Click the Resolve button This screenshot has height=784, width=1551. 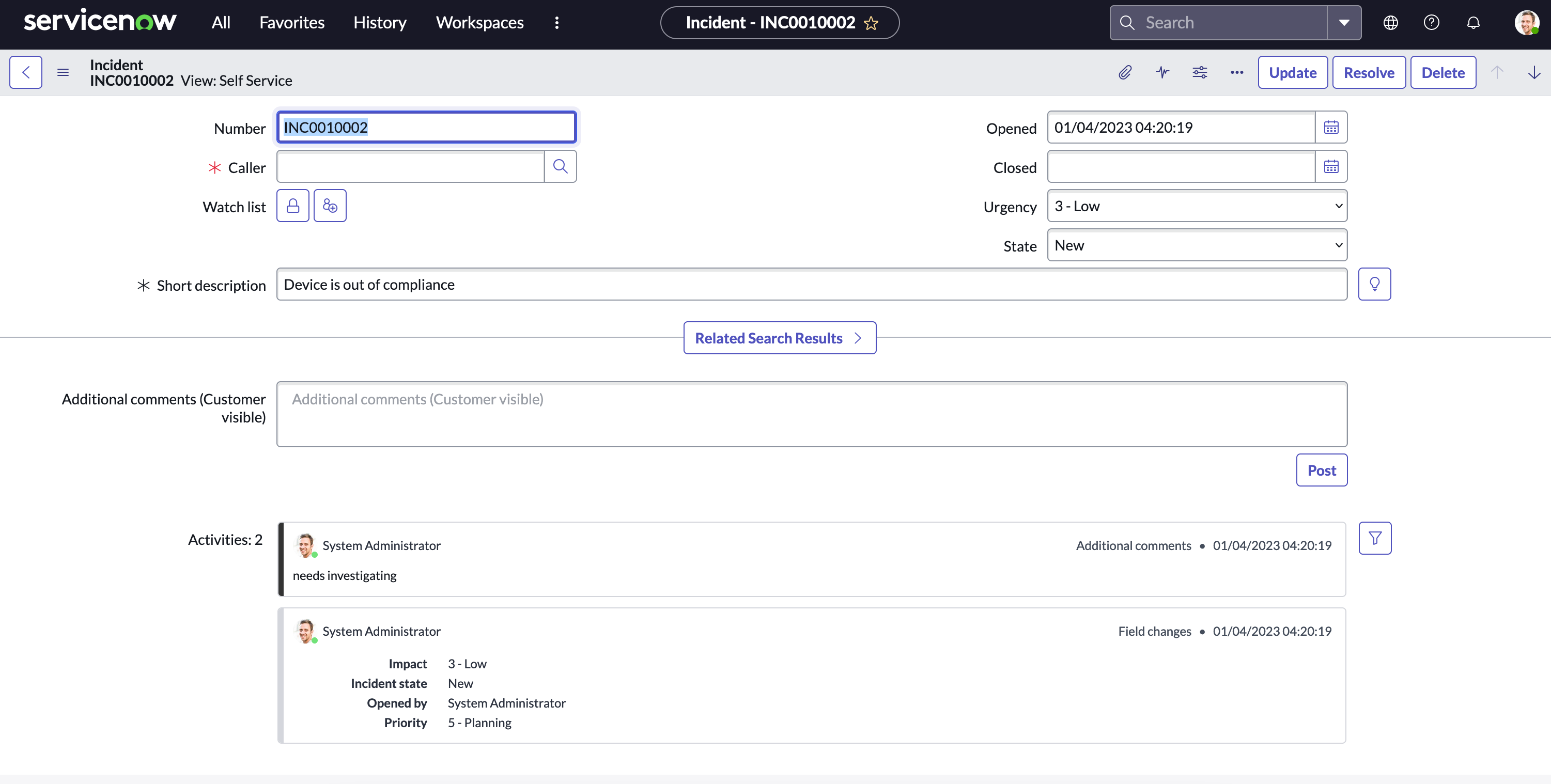1369,72
